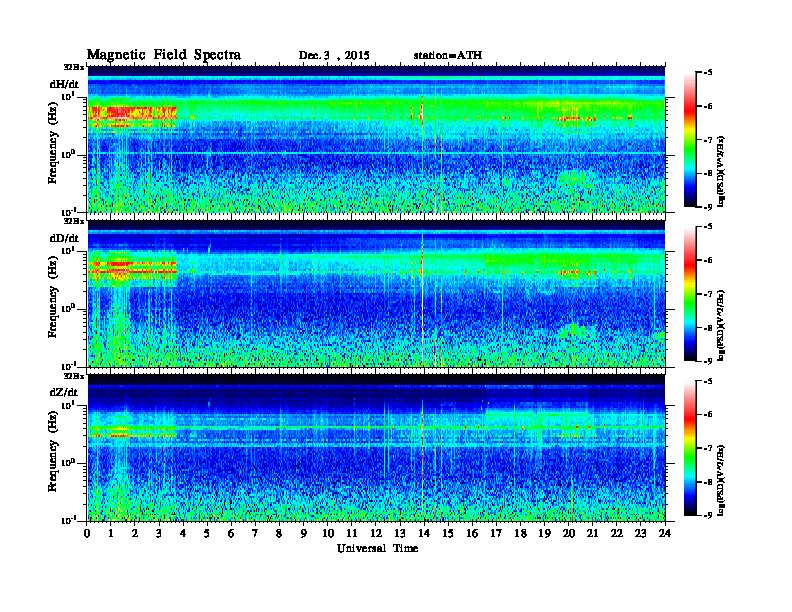The width and height of the screenshot is (792, 612).
Task: Click the station=ATH label
Action: pos(448,56)
